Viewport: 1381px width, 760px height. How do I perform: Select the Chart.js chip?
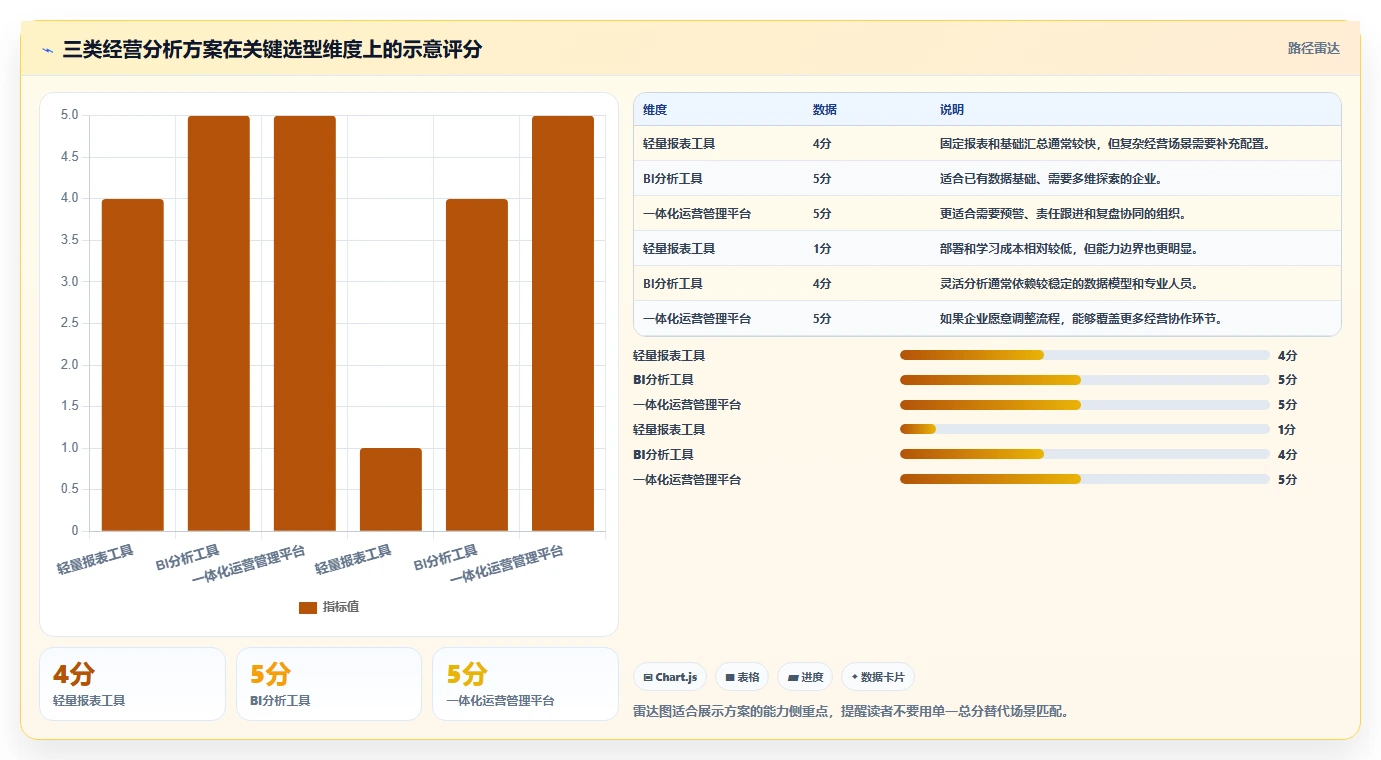point(670,677)
